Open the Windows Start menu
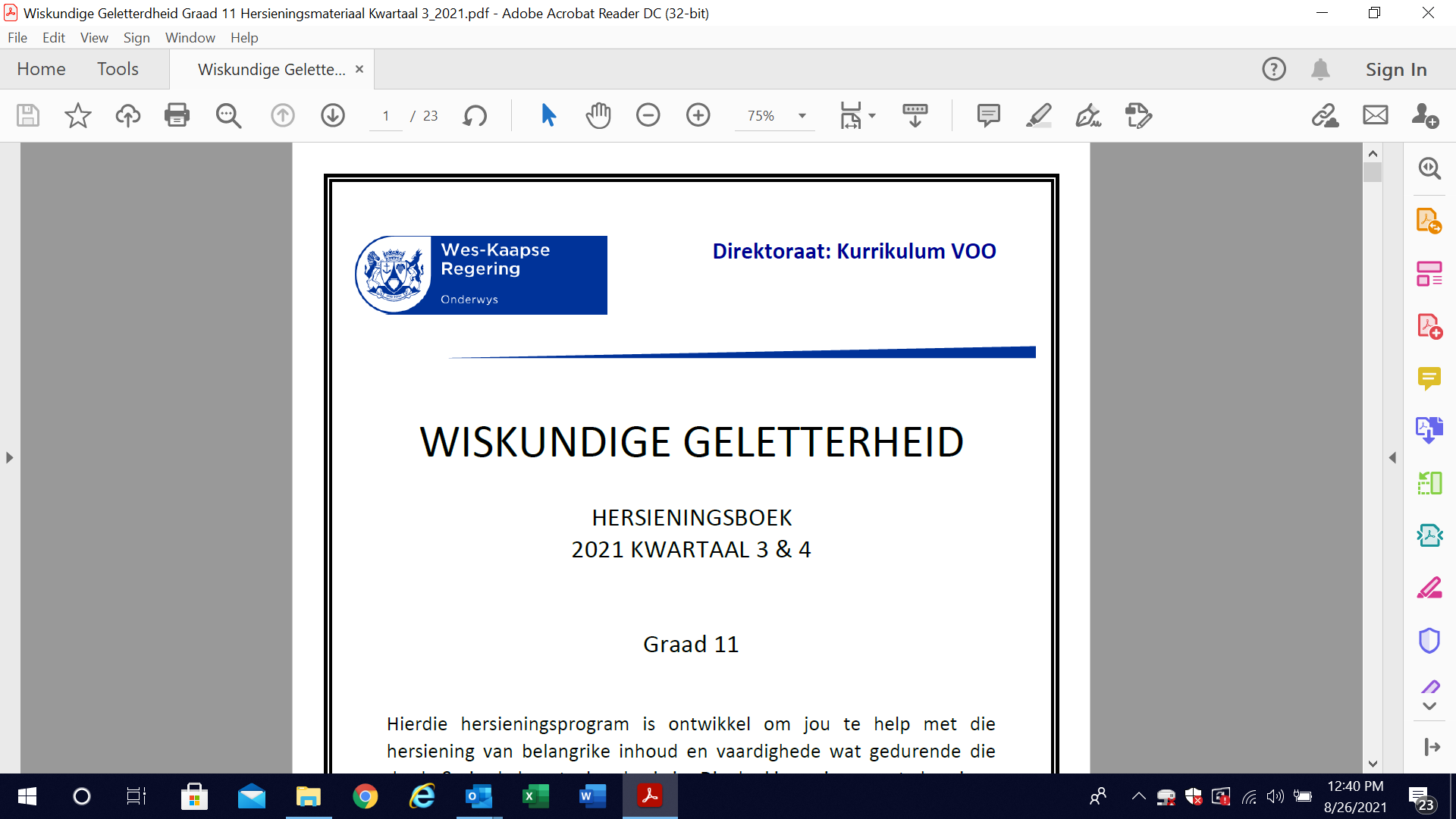1456x819 pixels. 27,796
